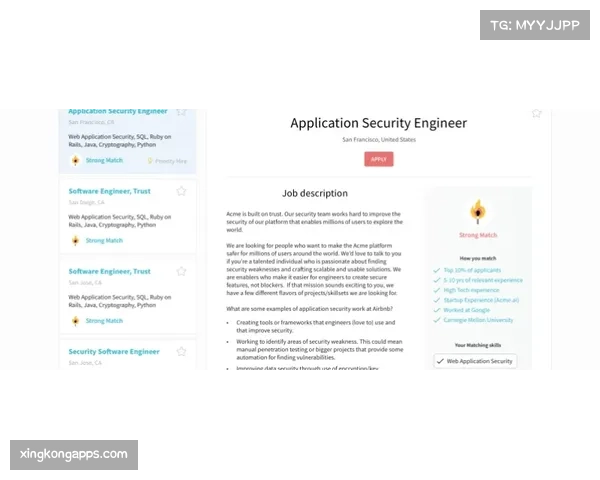The height and width of the screenshot is (480, 600).
Task: Click the flame icon on the San Diego job card
Action: click(75, 240)
